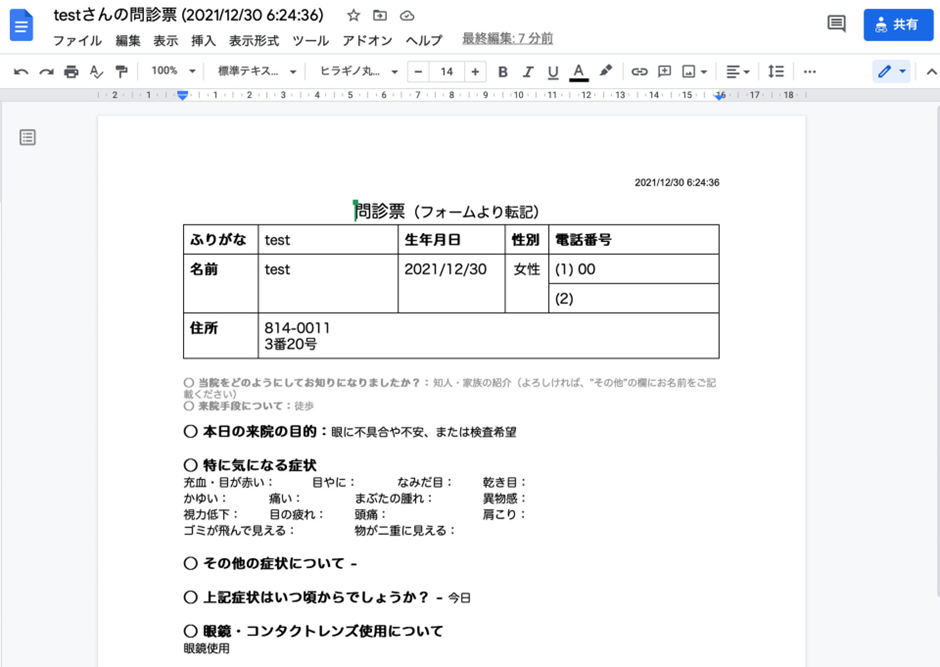The image size is (940, 667).
Task: Open 編集 menu
Action: click(128, 41)
